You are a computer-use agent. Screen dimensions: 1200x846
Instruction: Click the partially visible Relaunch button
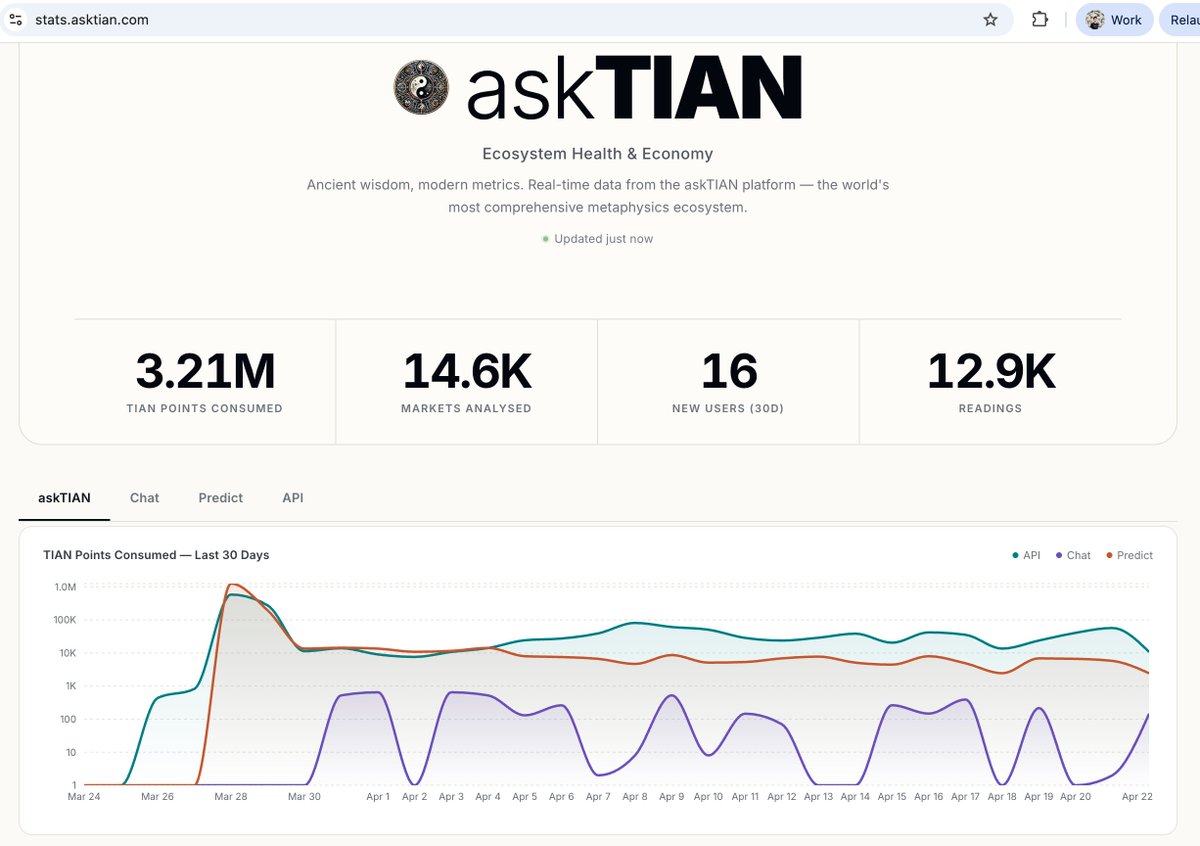(1179, 19)
